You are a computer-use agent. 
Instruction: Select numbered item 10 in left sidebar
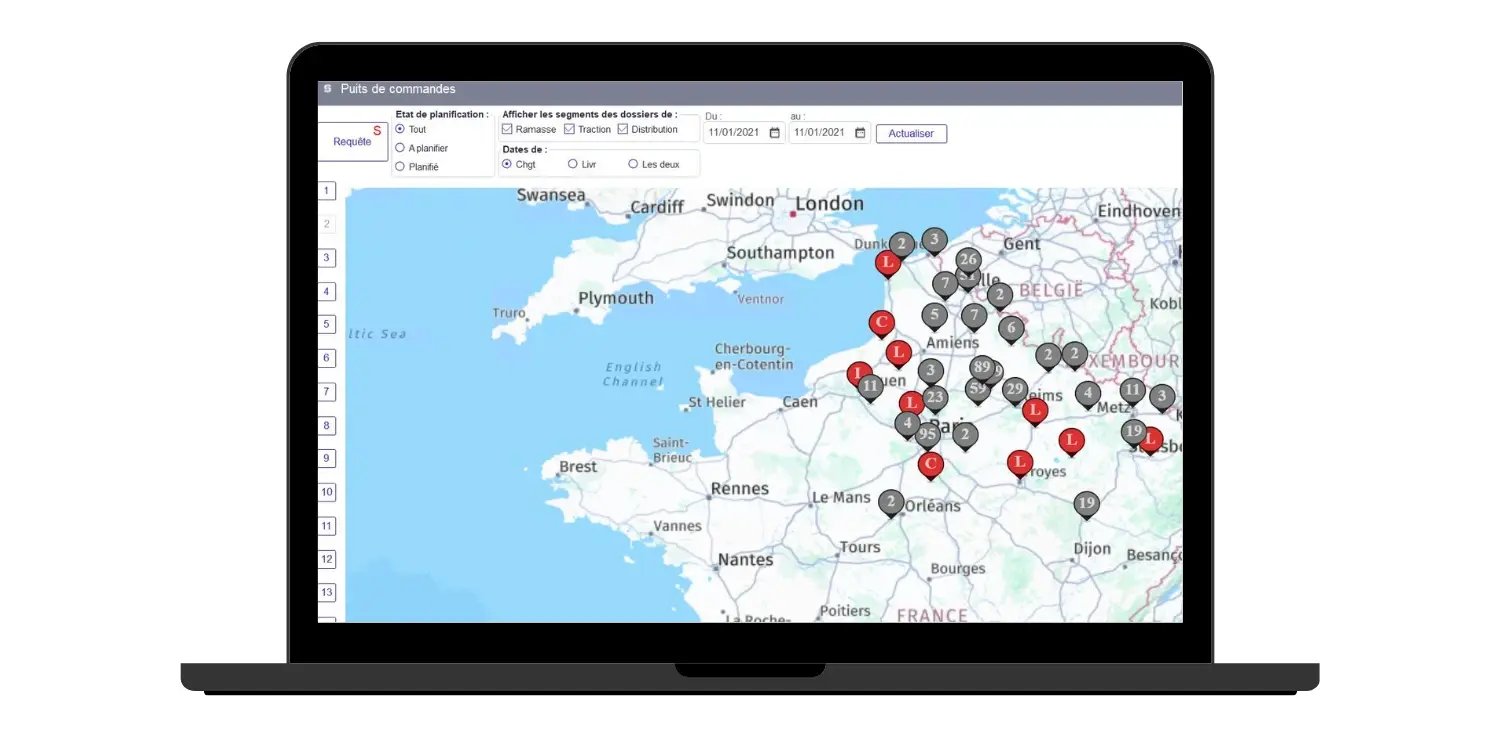[327, 493]
